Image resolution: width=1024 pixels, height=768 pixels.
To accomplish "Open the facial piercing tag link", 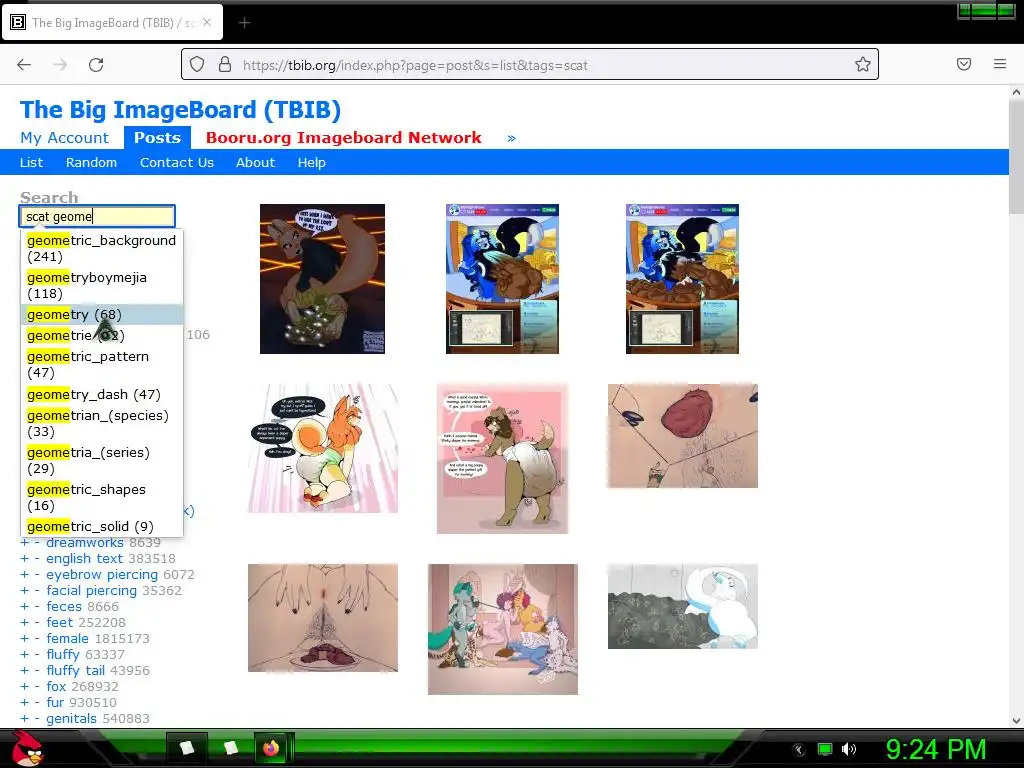I will (x=91, y=590).
